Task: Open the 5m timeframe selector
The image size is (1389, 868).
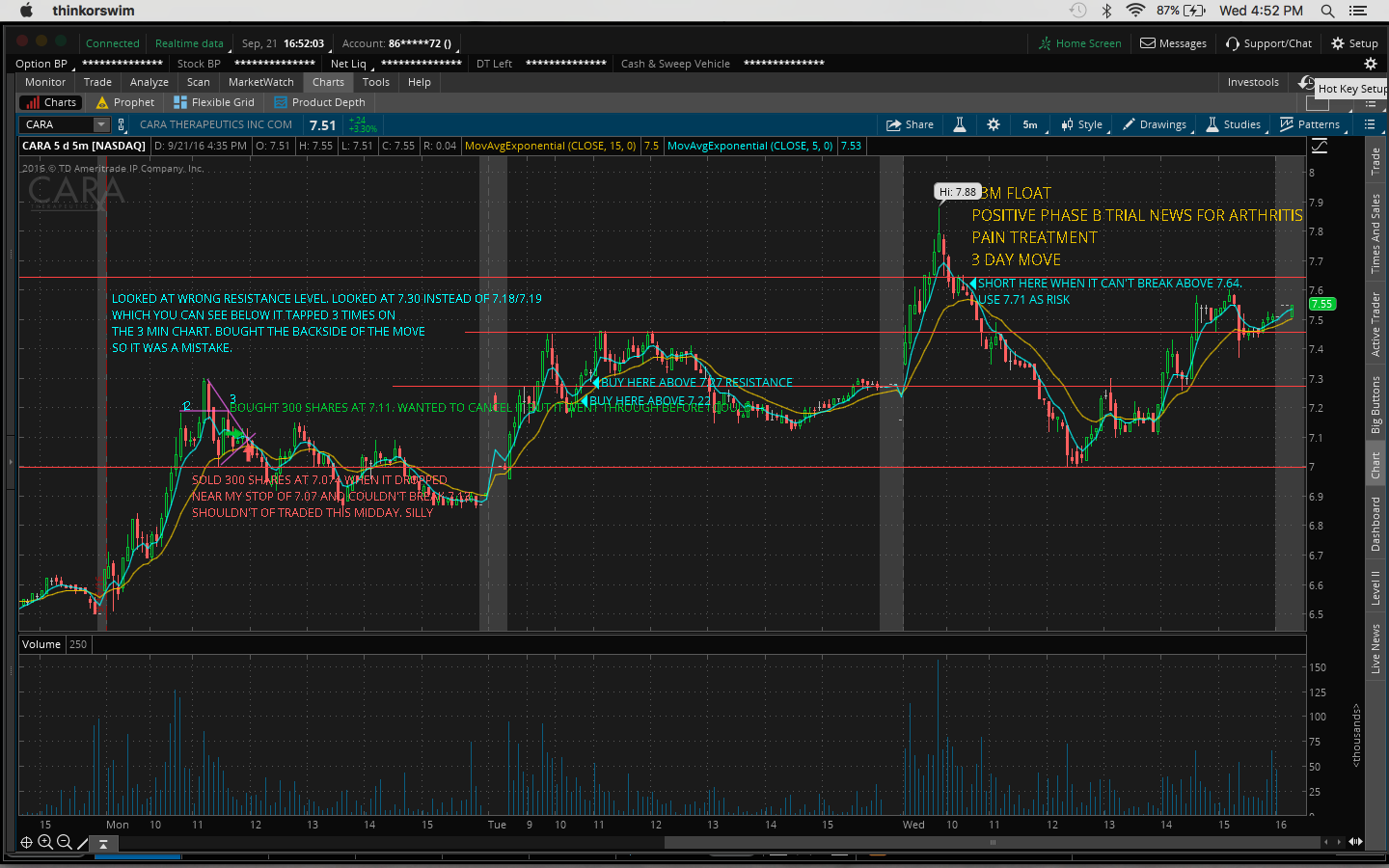Action: pos(1030,124)
